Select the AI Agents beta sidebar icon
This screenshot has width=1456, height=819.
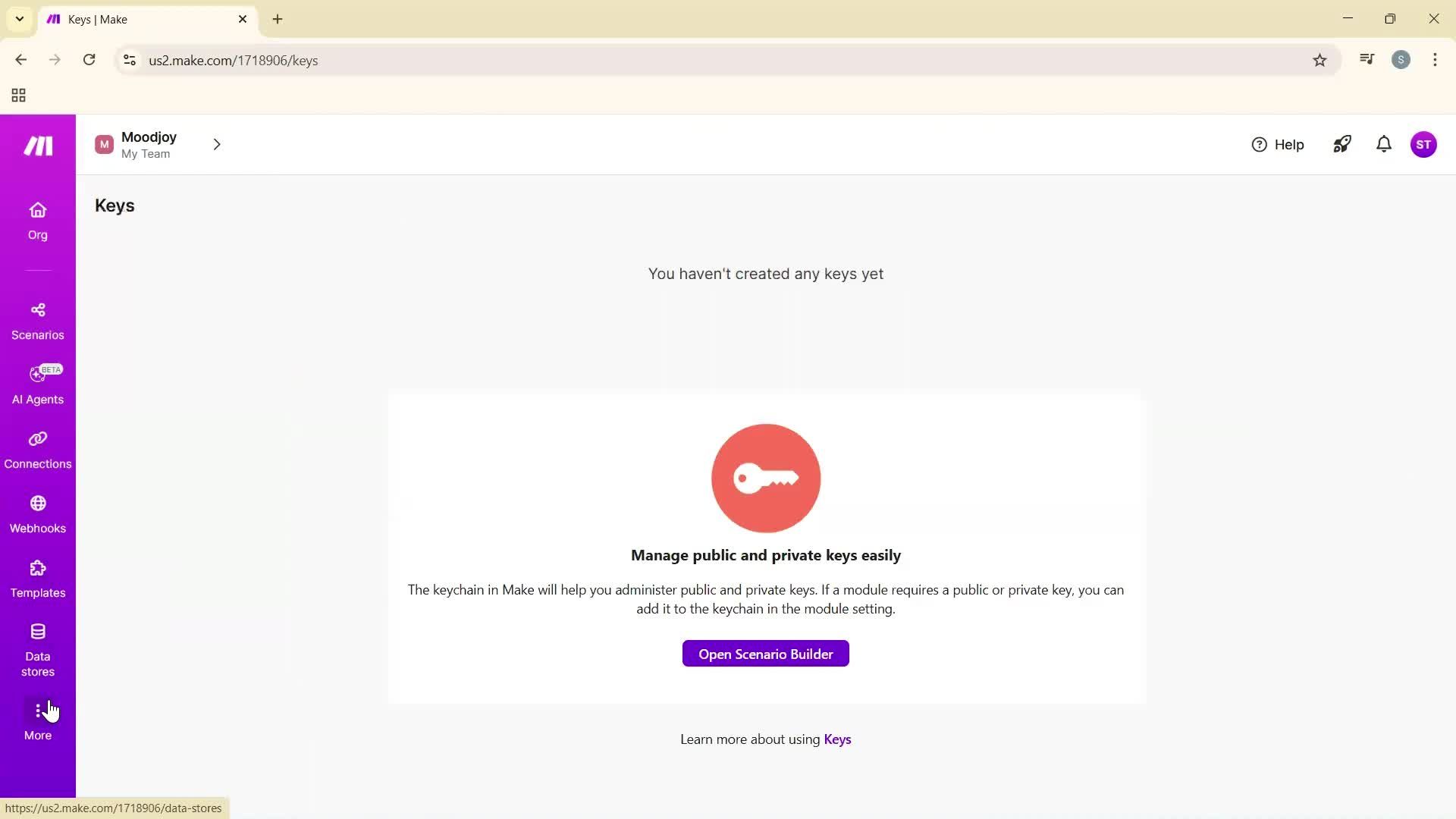pyautogui.click(x=37, y=385)
